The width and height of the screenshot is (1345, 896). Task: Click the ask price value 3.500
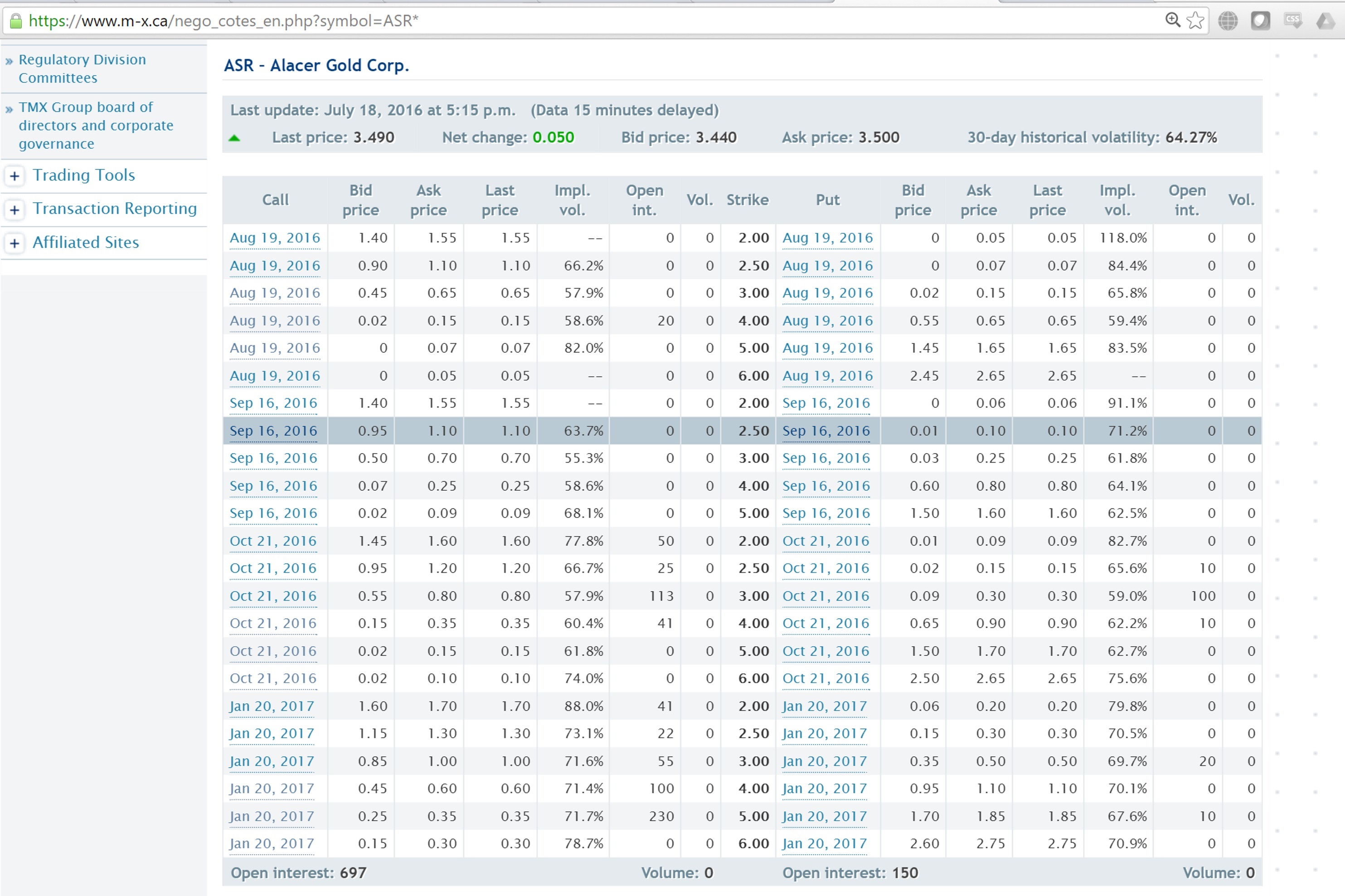(879, 137)
